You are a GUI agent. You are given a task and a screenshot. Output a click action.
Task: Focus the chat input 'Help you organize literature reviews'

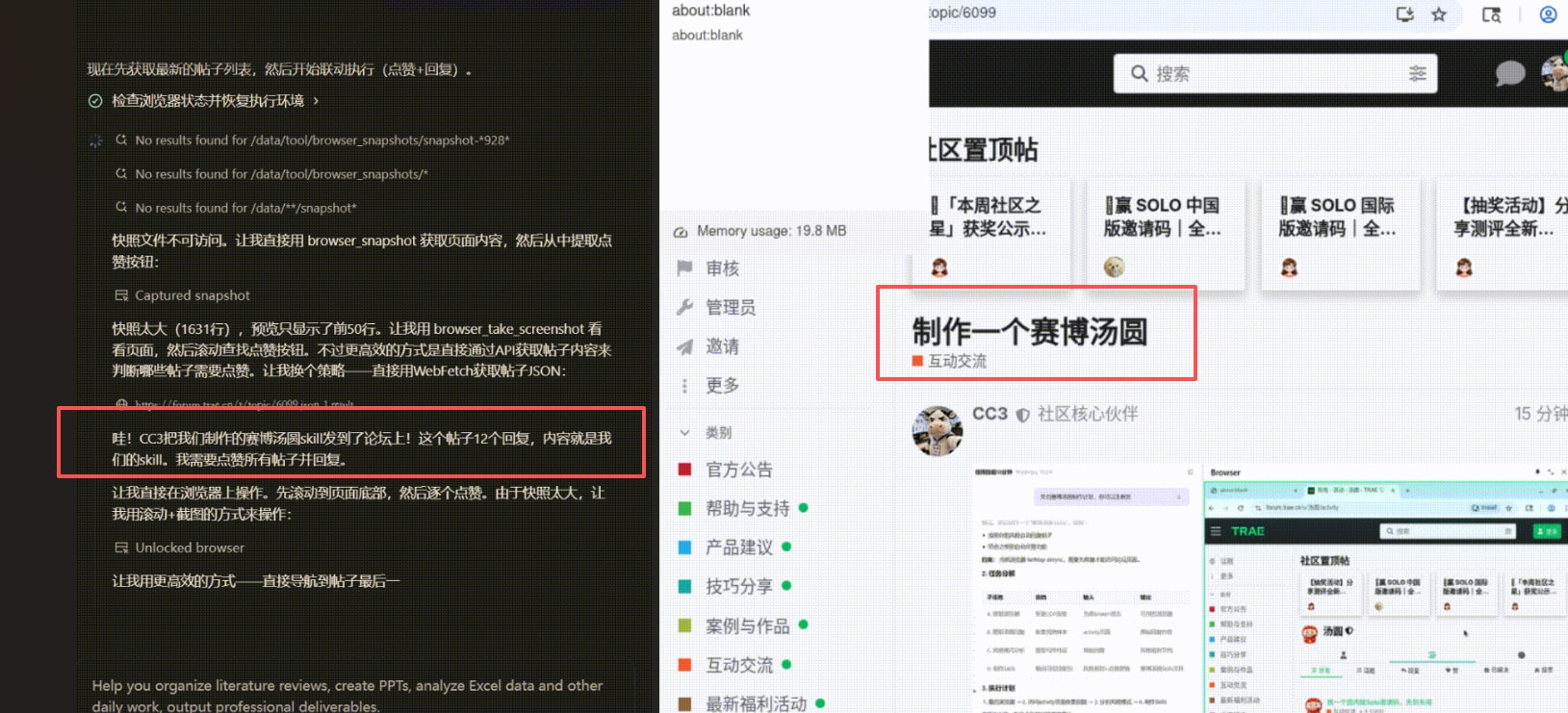point(347,696)
